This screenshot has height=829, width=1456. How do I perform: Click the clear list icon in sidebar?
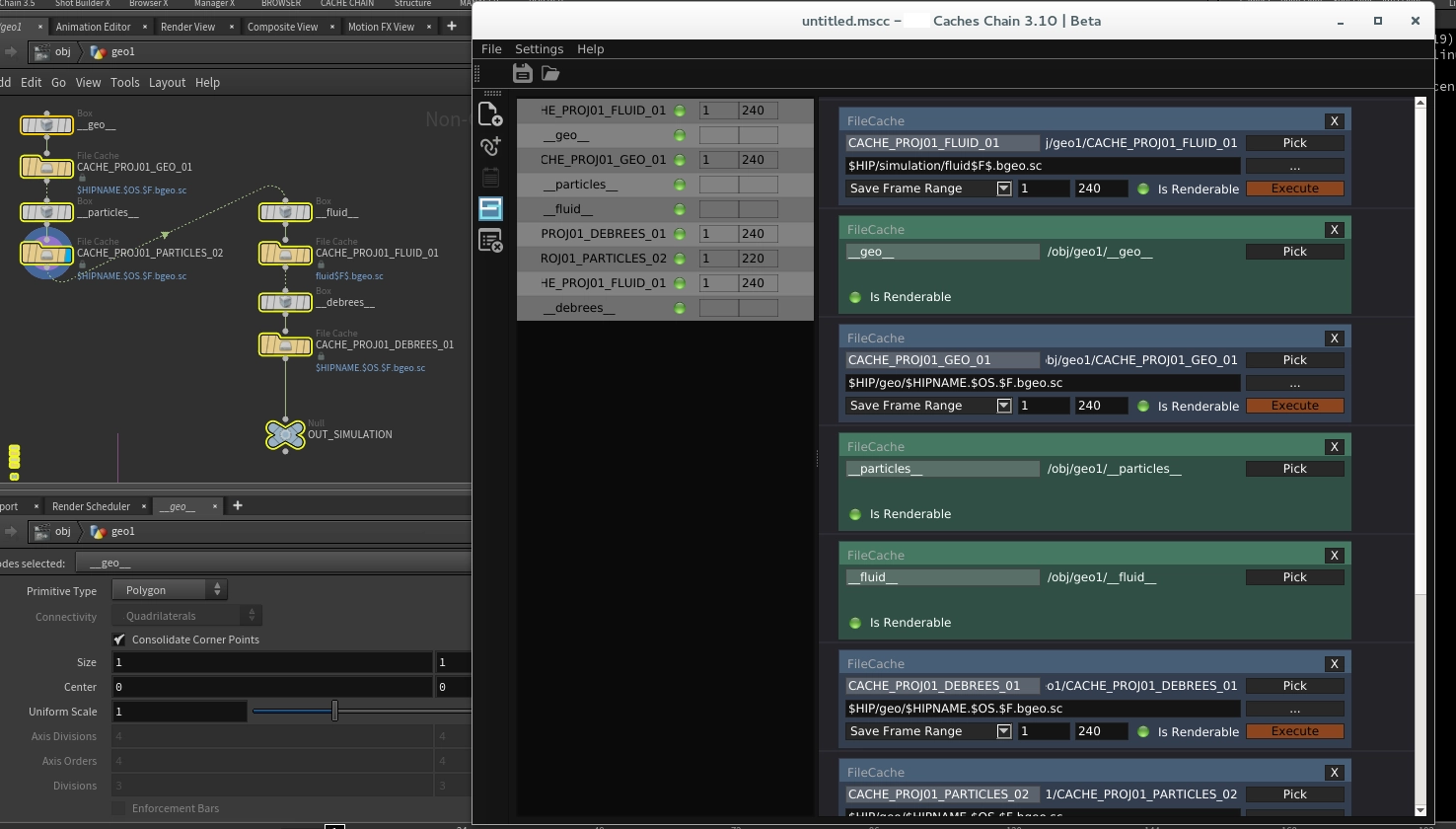(490, 240)
